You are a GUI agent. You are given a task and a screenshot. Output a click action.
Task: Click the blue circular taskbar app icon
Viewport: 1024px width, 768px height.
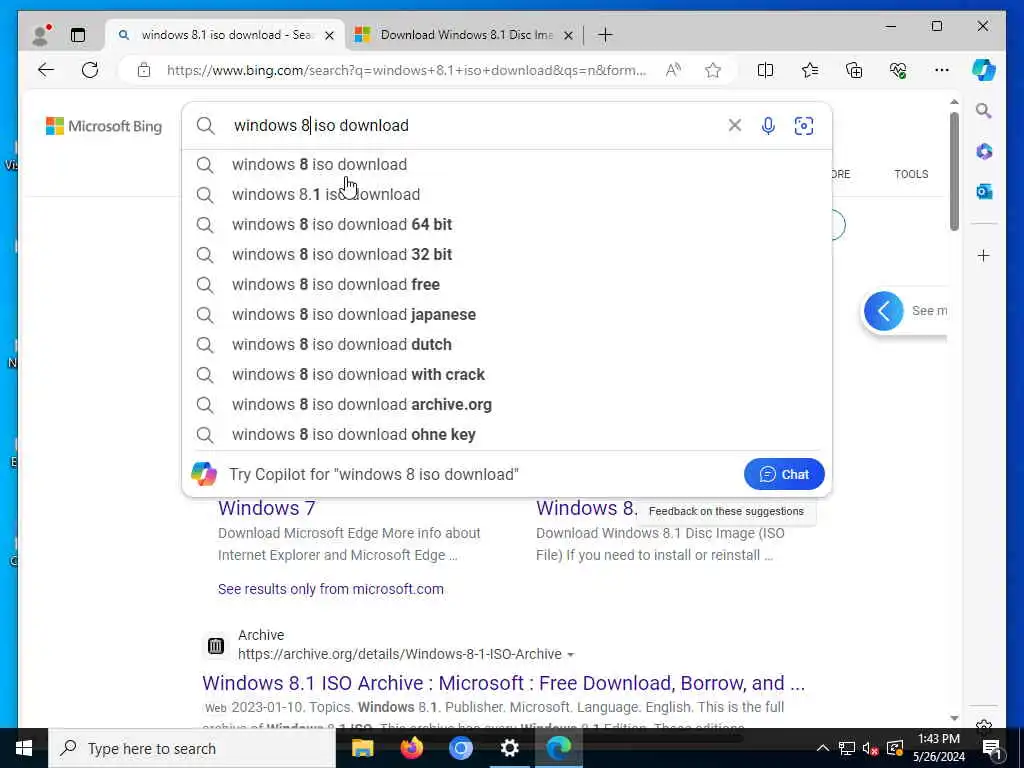pyautogui.click(x=460, y=748)
